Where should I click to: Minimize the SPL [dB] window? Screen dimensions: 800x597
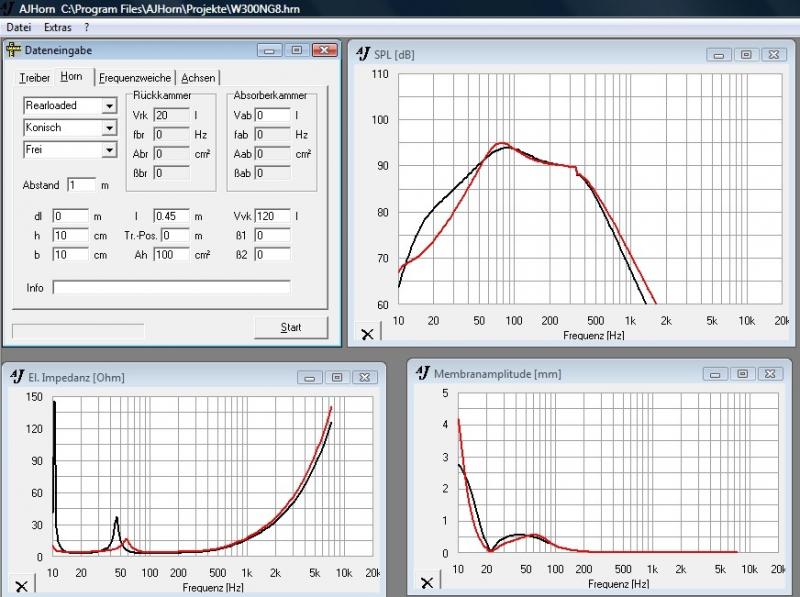pyautogui.click(x=719, y=54)
